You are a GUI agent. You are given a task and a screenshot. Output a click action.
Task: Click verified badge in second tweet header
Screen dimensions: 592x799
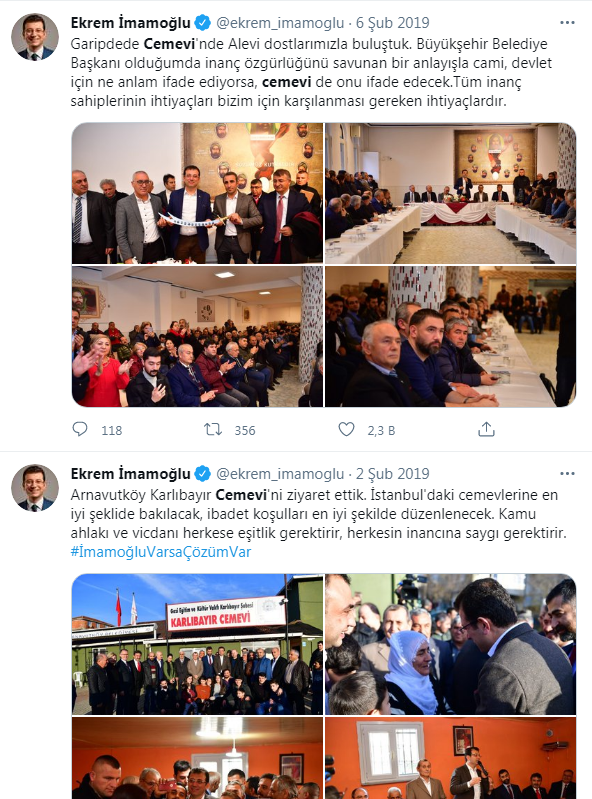tap(203, 474)
